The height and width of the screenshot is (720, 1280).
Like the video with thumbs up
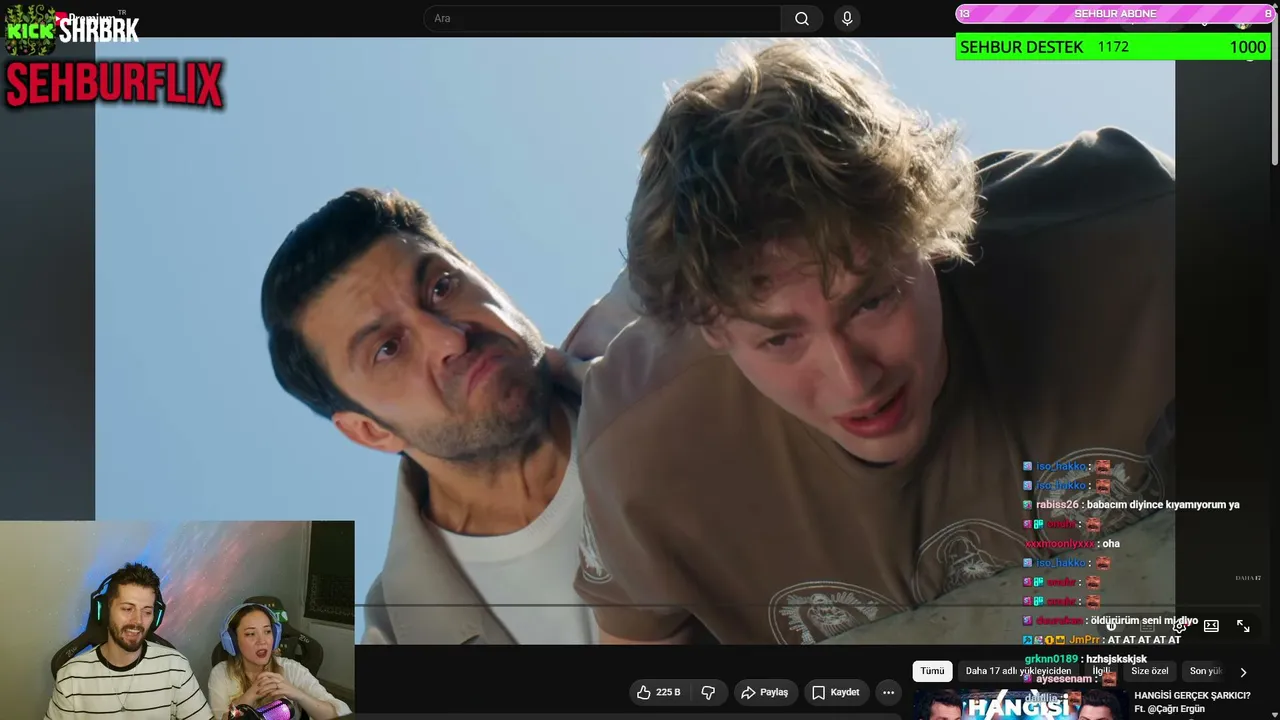pos(658,692)
